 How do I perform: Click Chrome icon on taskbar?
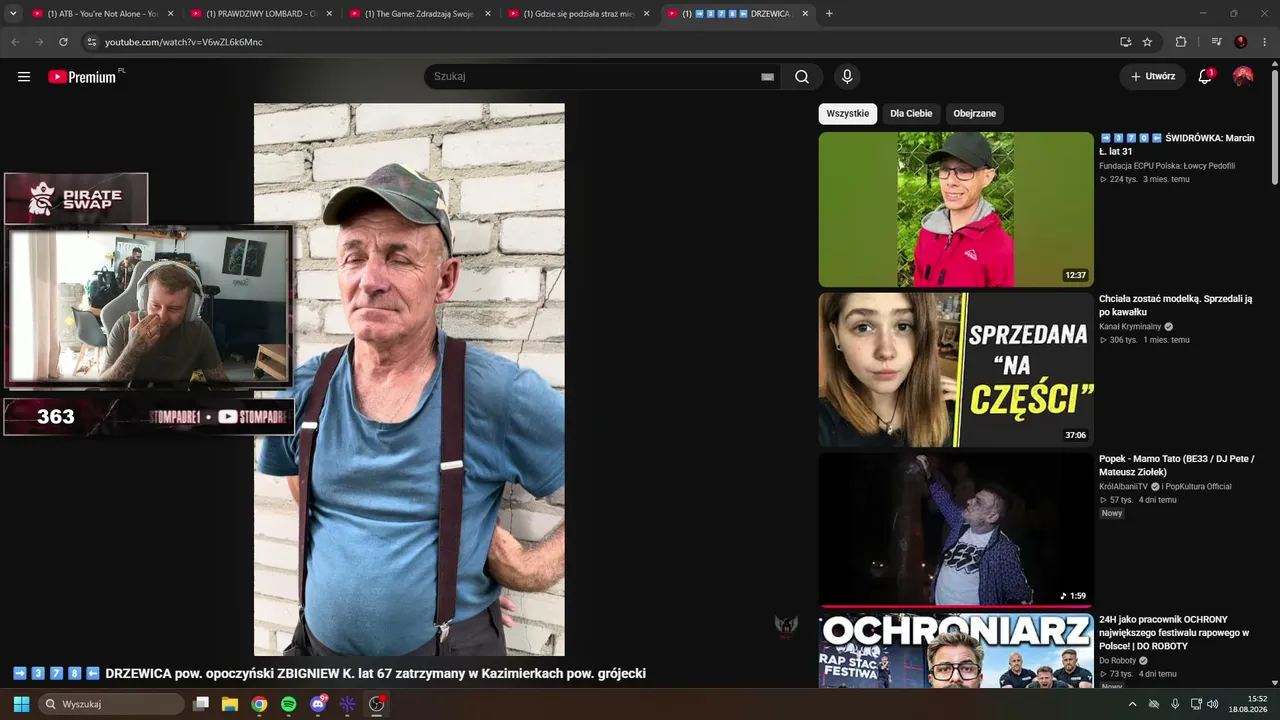(x=259, y=704)
